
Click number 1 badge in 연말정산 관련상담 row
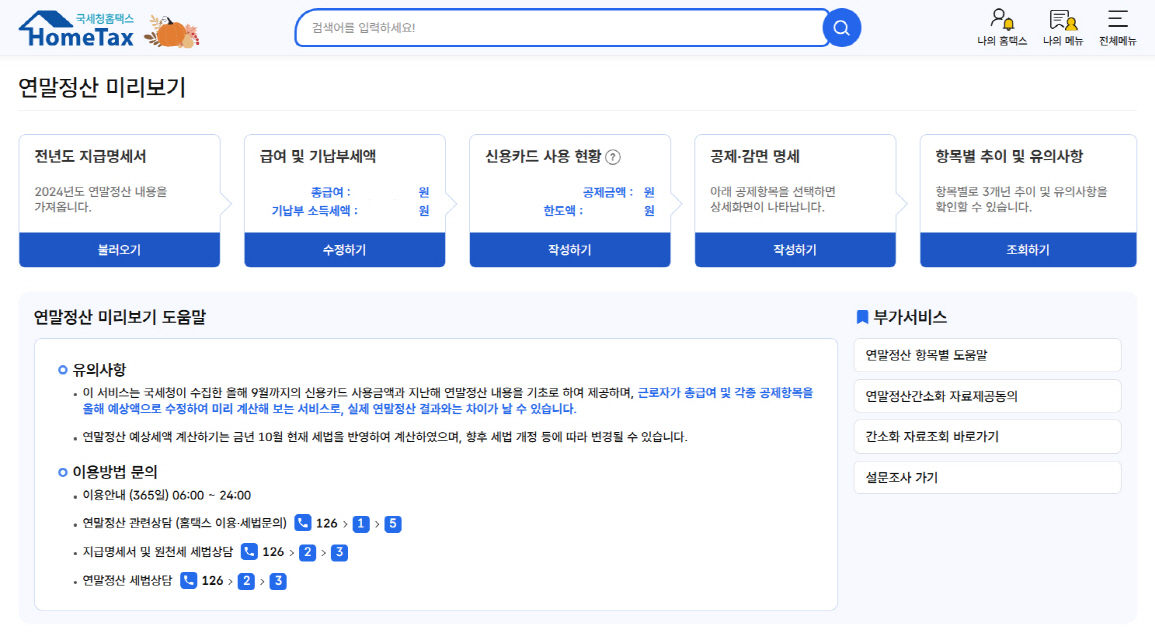361,524
